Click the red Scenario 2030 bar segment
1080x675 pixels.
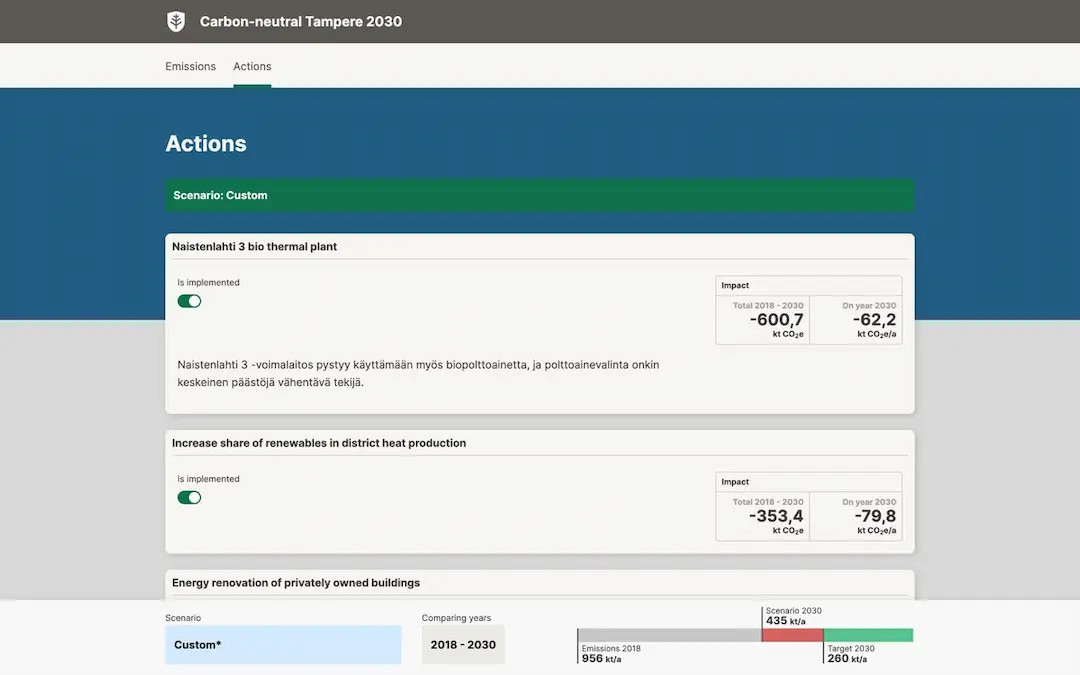pos(792,635)
